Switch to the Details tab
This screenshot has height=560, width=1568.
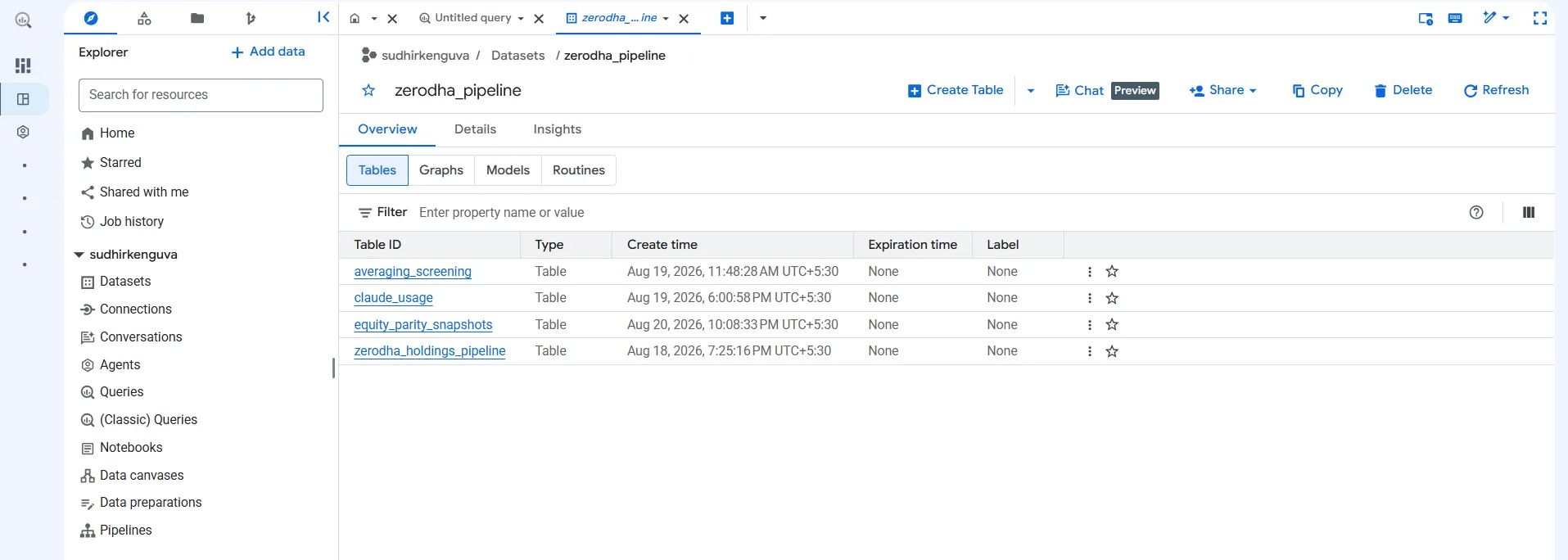475,129
